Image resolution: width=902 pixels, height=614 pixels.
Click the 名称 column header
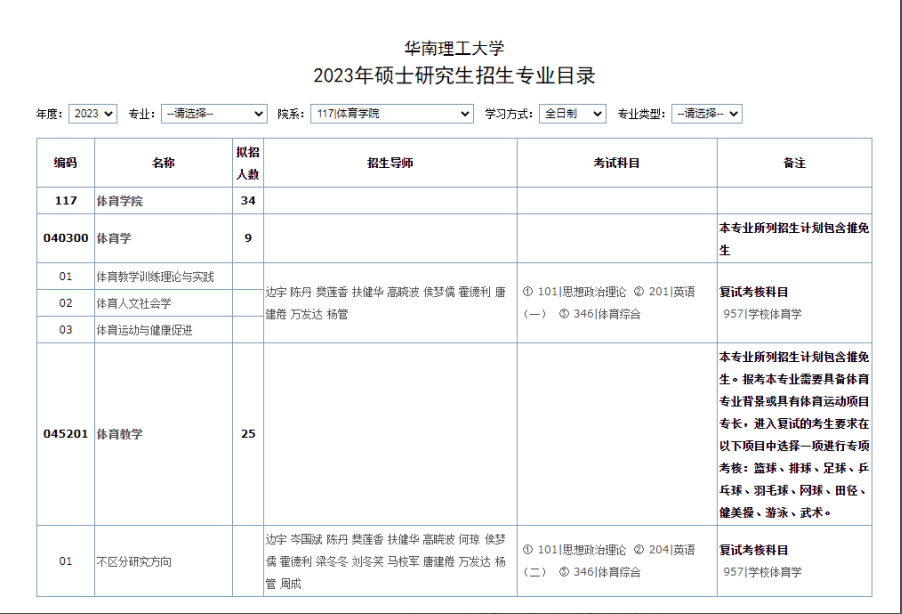(x=163, y=163)
